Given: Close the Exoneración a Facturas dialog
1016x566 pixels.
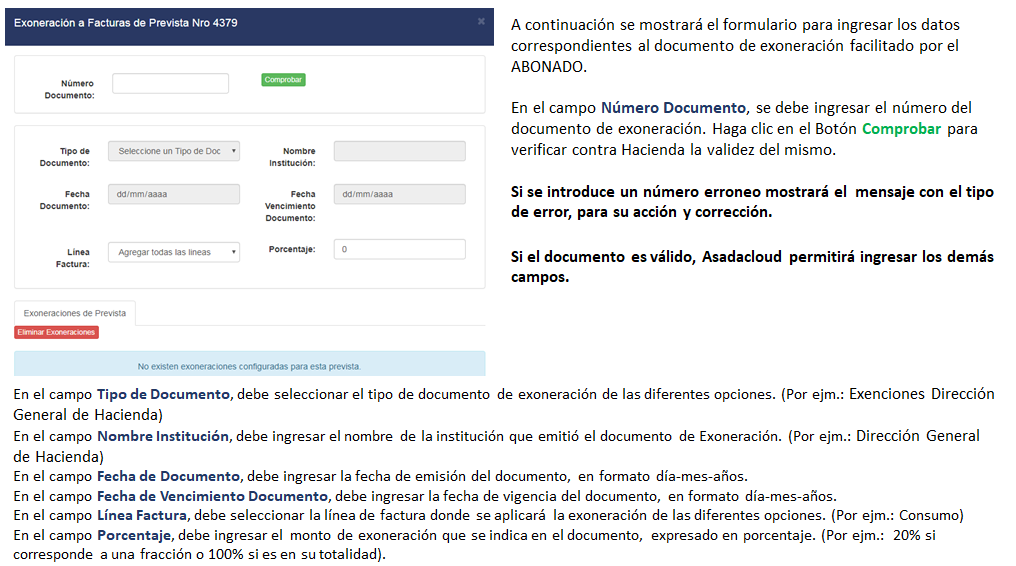Looking at the screenshot, I should [481, 21].
